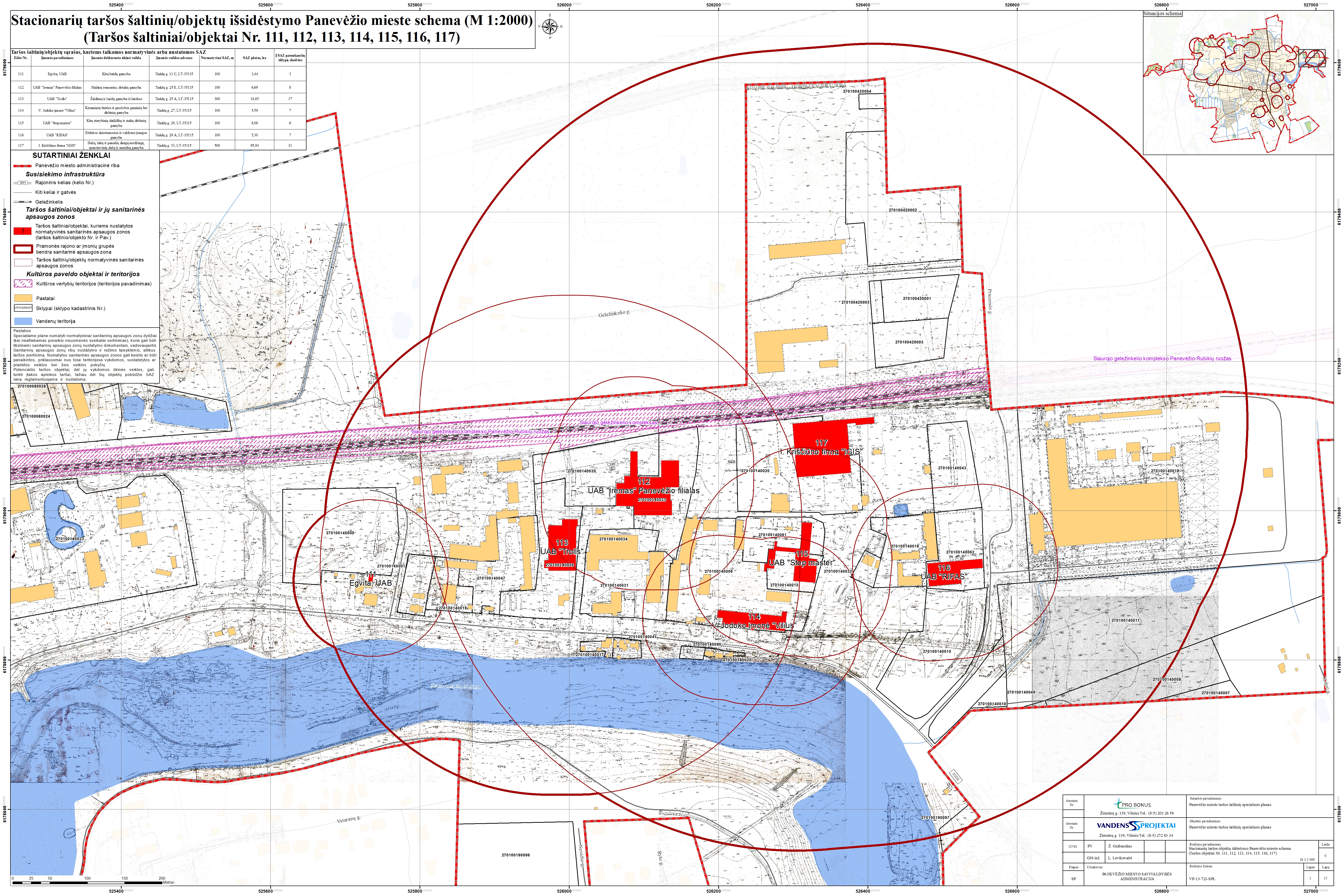
Task: Click 'I. Kriščiūno firma "IGIS"' in the table
Action: coord(57,146)
